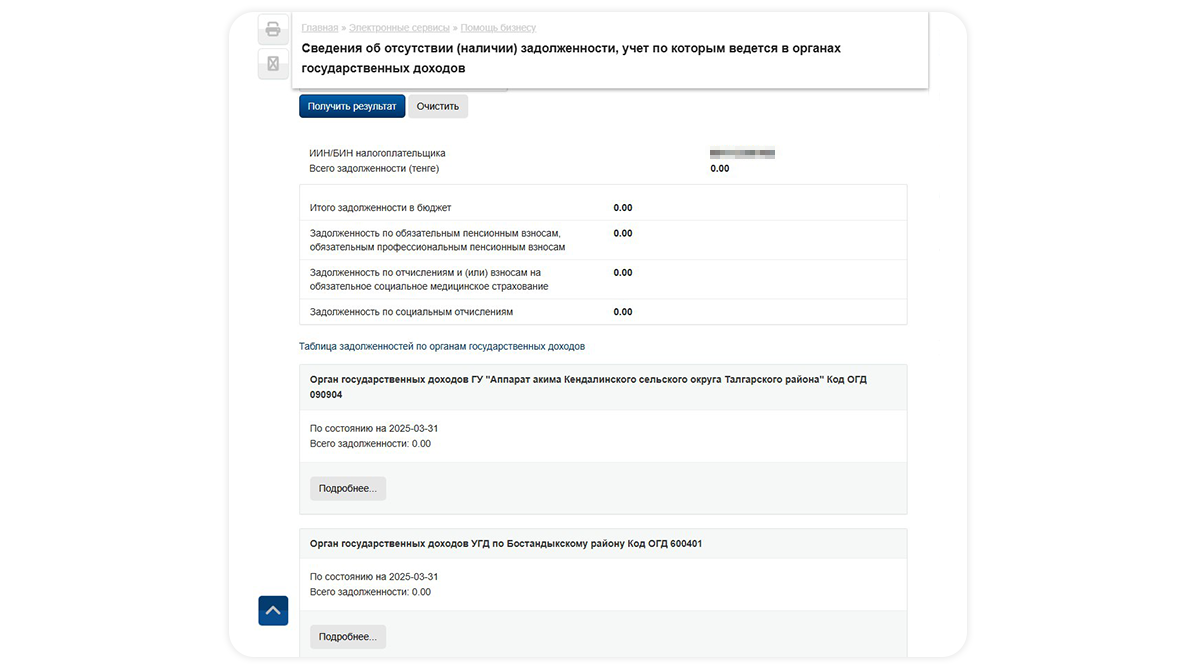Click the Очистить button
This screenshot has width=1193, height=671.
[437, 107]
